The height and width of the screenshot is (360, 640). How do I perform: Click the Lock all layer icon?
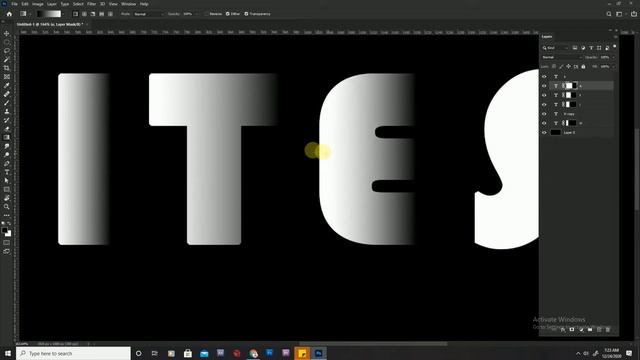(x=583, y=67)
